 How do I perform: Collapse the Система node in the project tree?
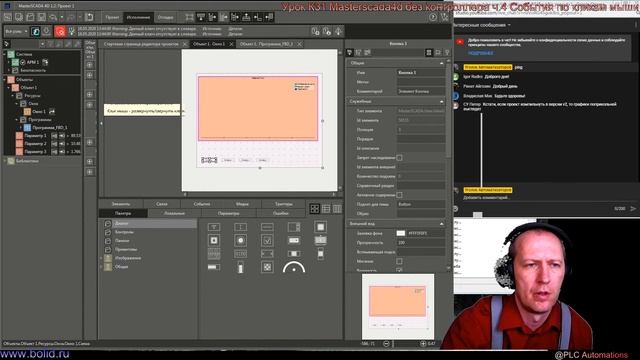pos(4,54)
